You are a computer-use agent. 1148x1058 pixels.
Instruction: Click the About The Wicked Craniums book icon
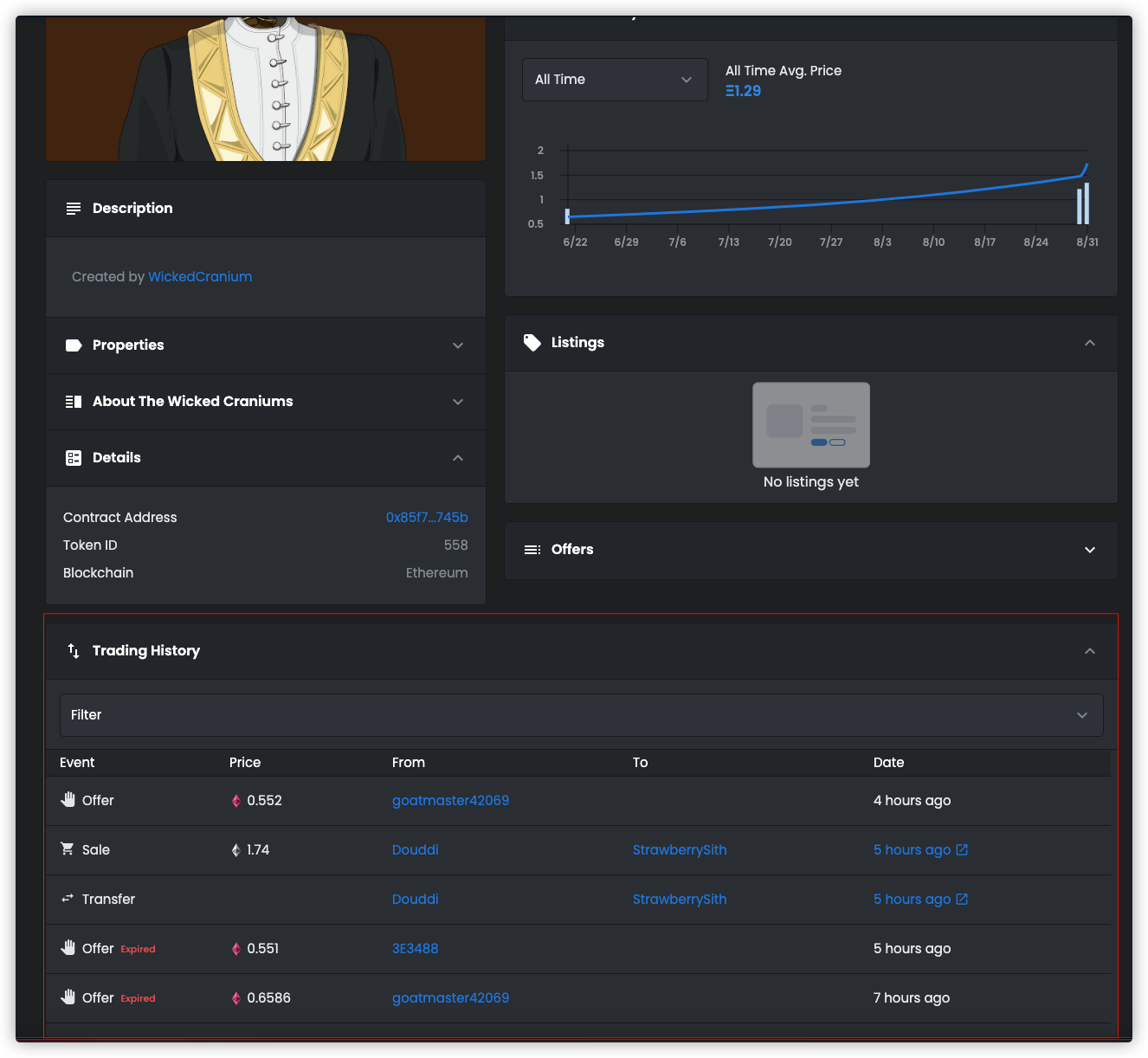(x=74, y=401)
